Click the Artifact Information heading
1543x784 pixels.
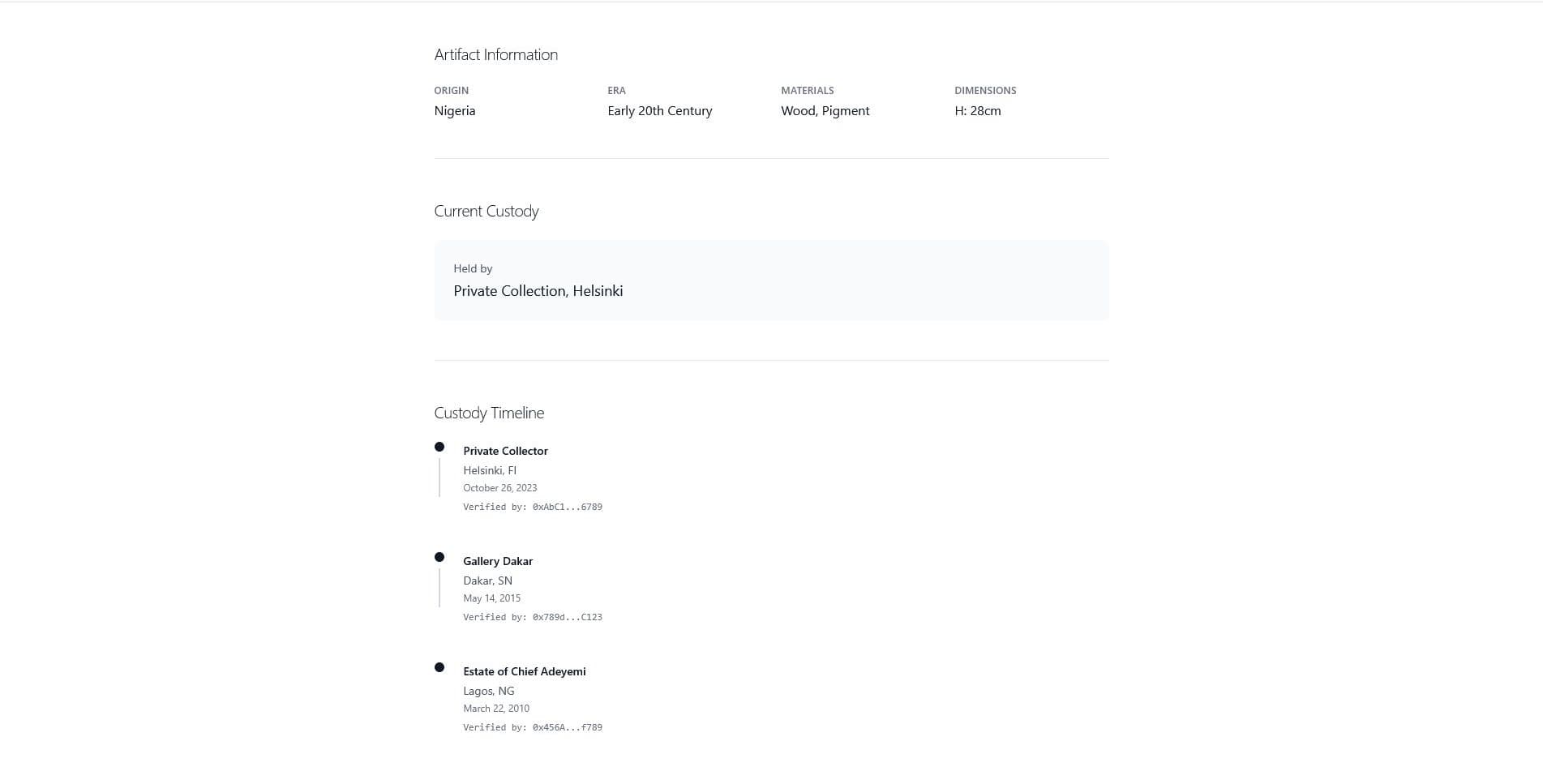[495, 54]
